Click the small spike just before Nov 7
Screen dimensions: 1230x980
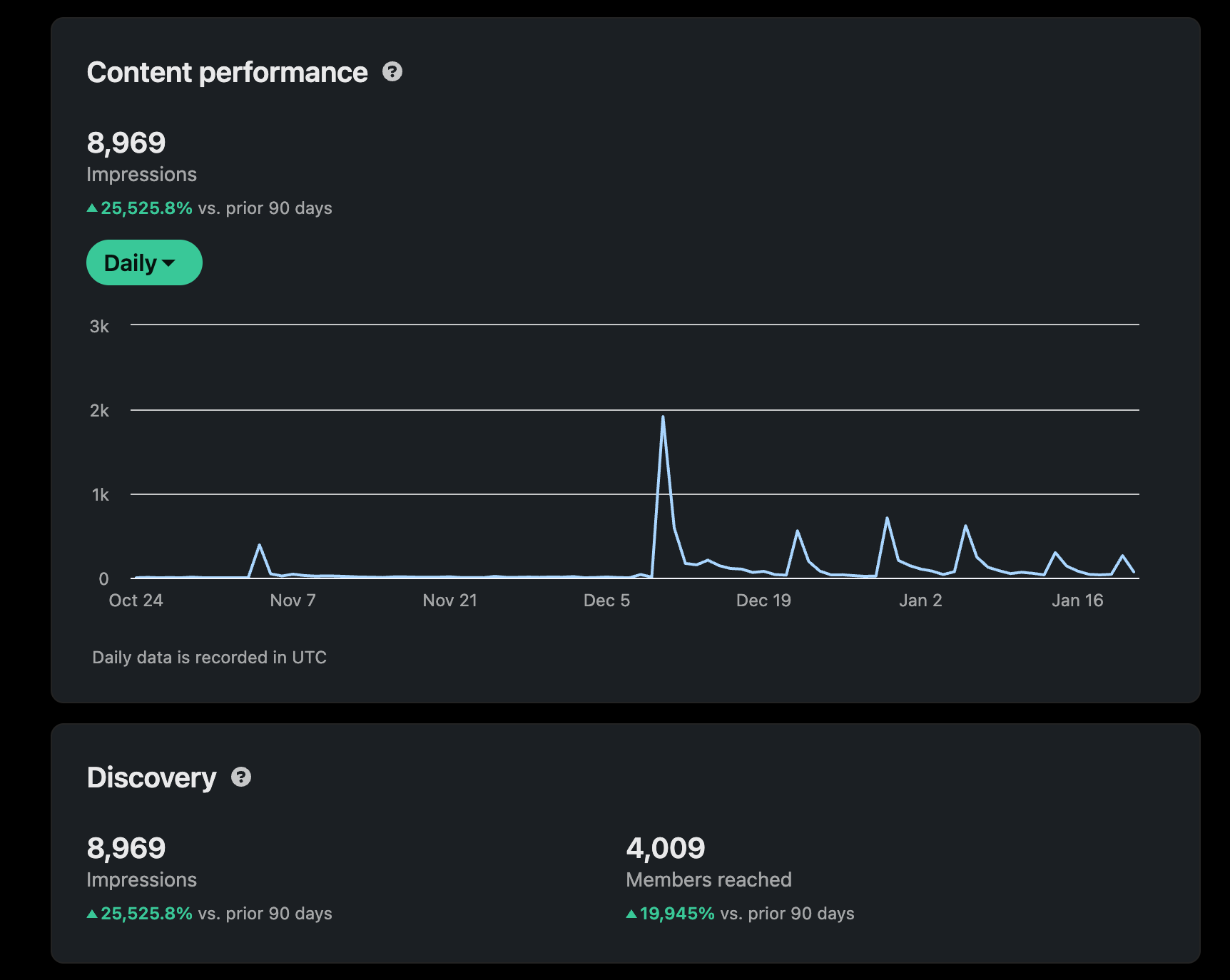point(259,546)
